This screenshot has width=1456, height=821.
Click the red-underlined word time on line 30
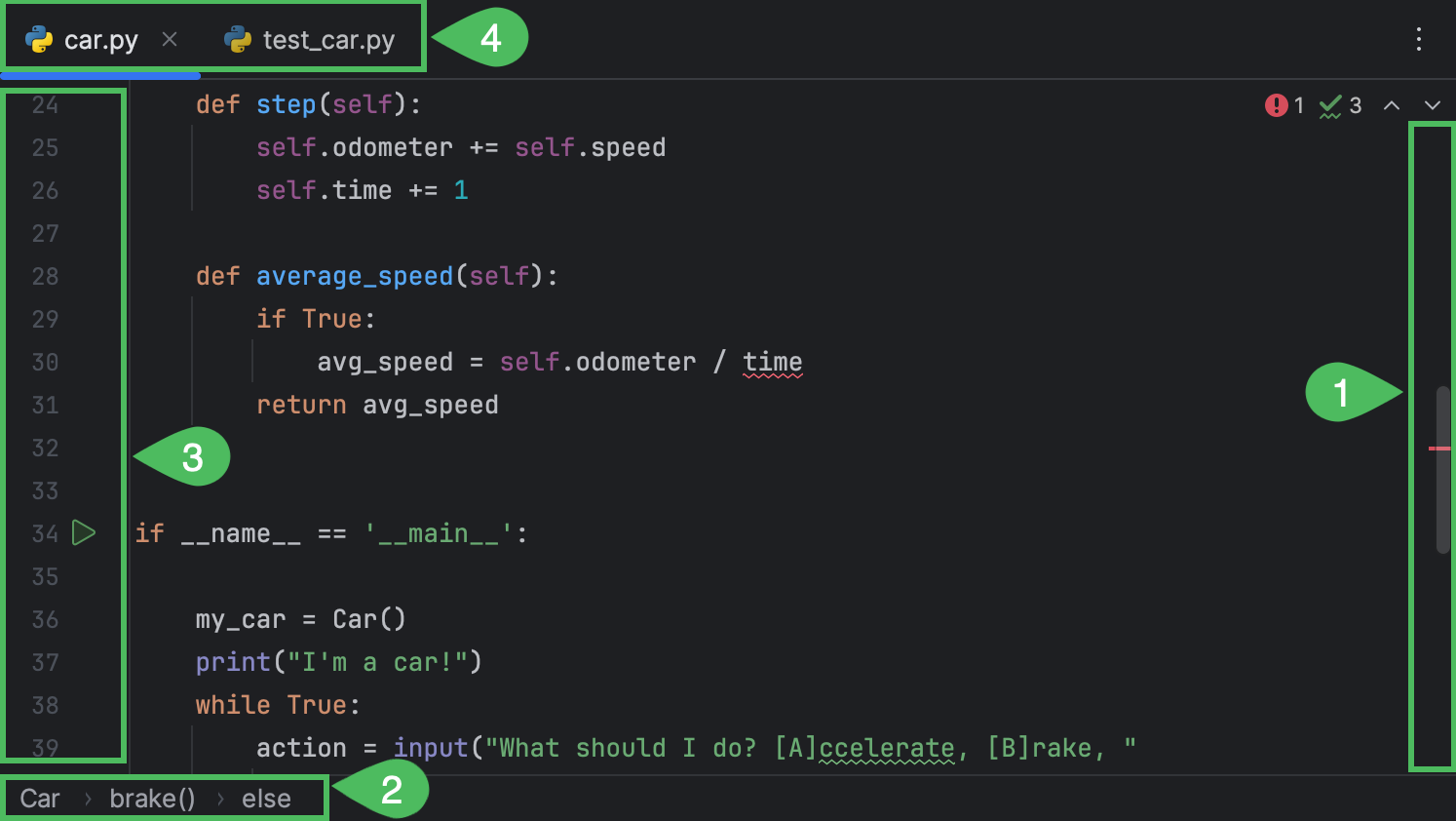tap(773, 362)
